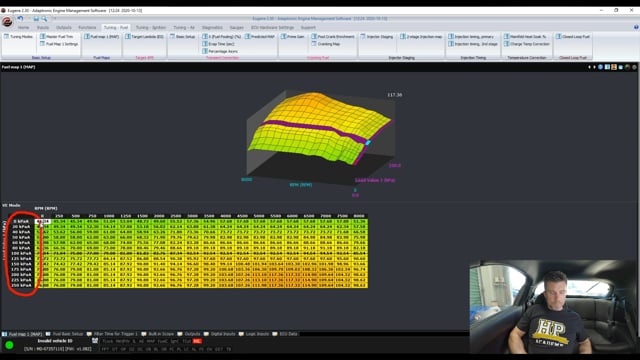Open the Inputs ribbon tab
The image size is (640, 360).
click(x=43, y=27)
